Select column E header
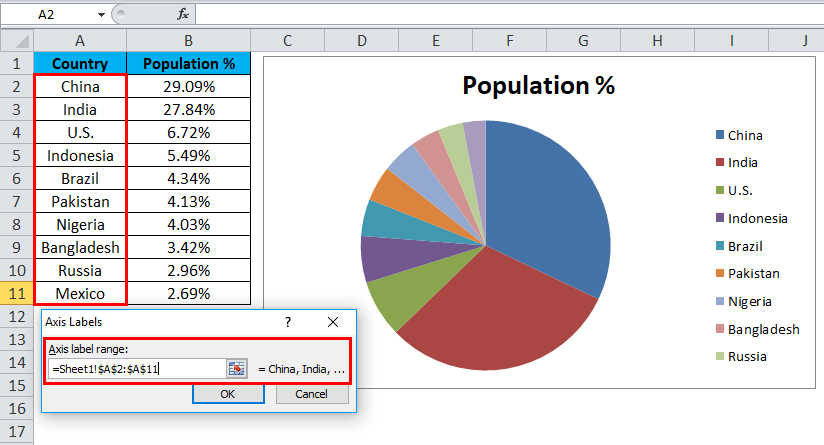 coord(436,40)
